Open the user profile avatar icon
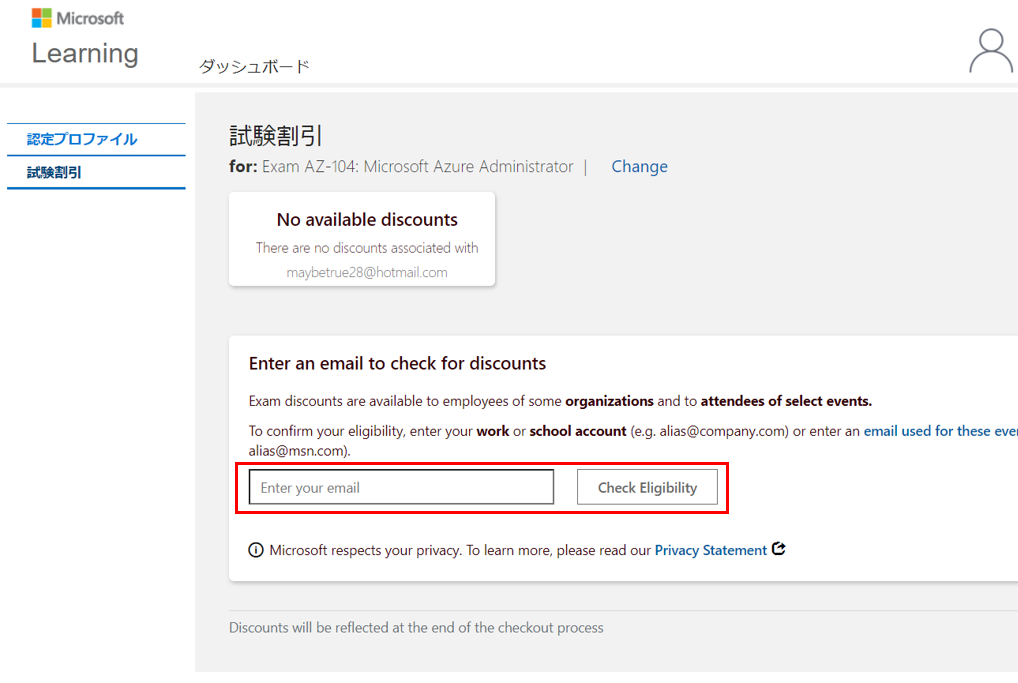The width and height of the screenshot is (1018, 683). 990,50
